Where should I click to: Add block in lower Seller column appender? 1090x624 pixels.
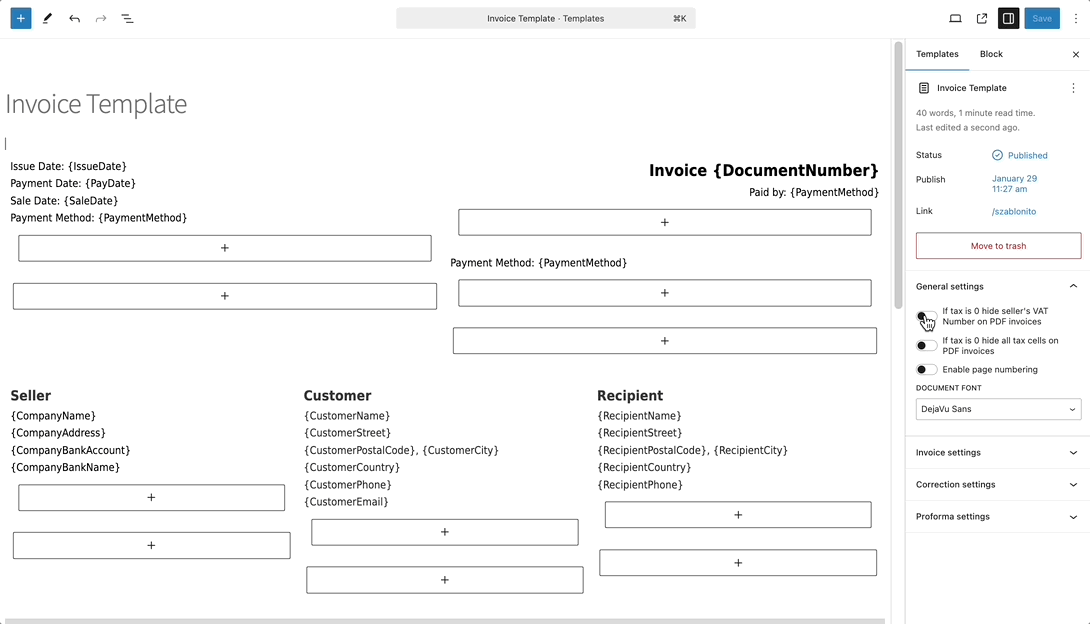click(152, 545)
